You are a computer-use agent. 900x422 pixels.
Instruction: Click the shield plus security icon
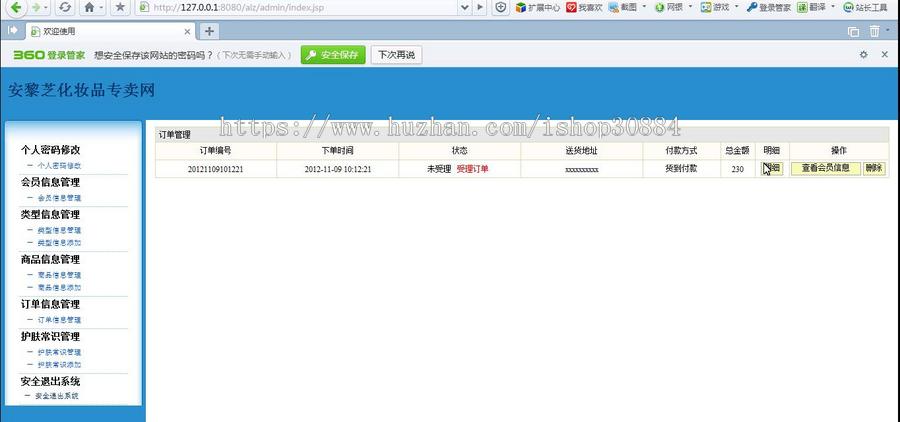point(501,7)
